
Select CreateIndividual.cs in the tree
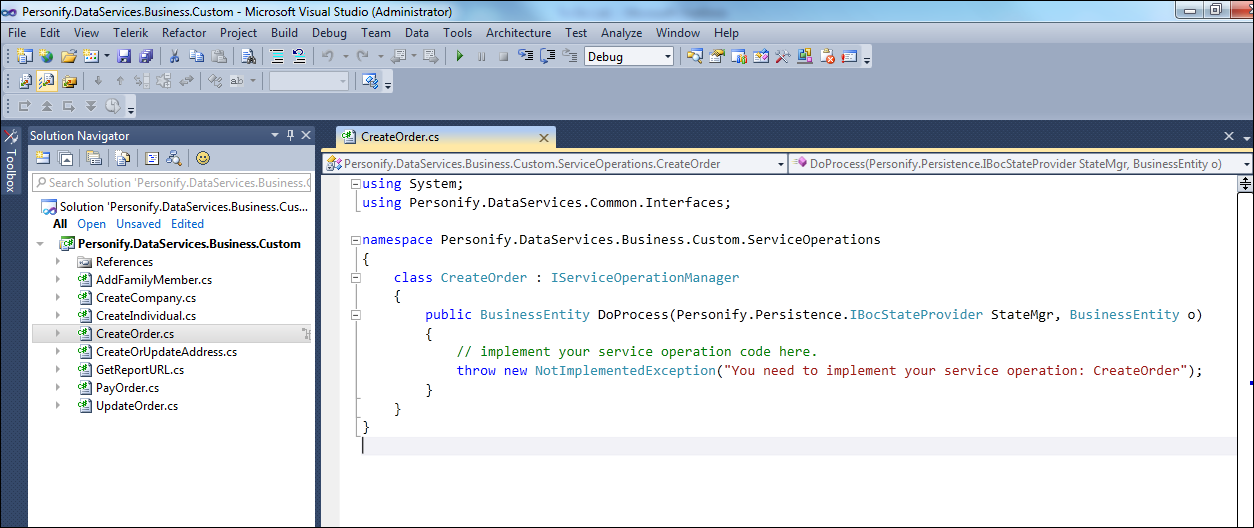coord(146,316)
